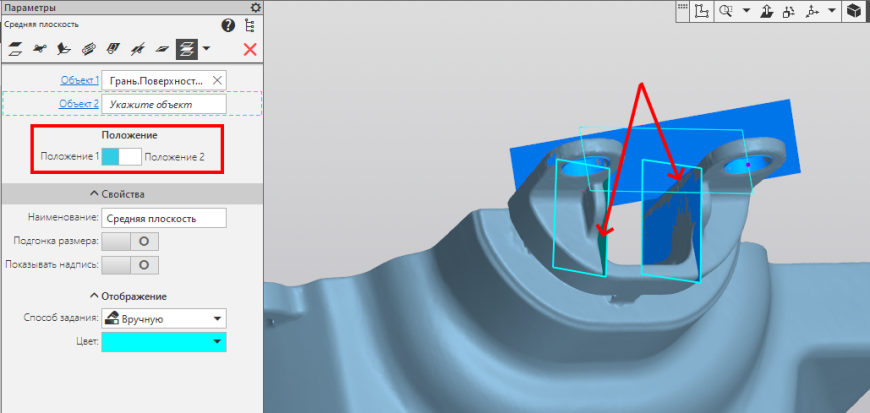Click the sketch contour tool in view toolbar
This screenshot has width=870, height=413.
[702, 11]
